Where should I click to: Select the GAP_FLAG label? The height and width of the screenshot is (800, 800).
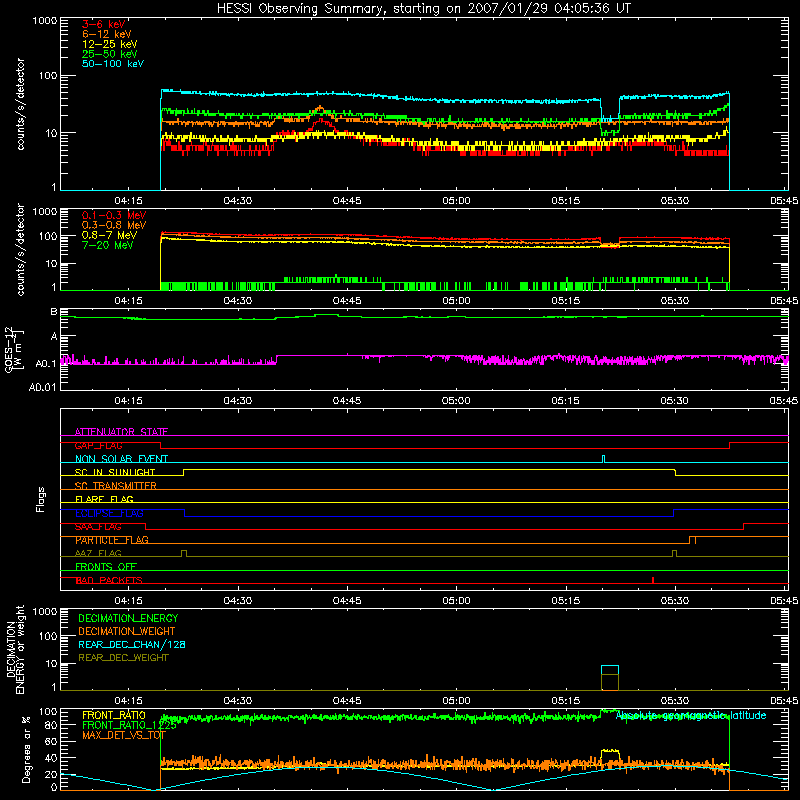pyautogui.click(x=98, y=445)
